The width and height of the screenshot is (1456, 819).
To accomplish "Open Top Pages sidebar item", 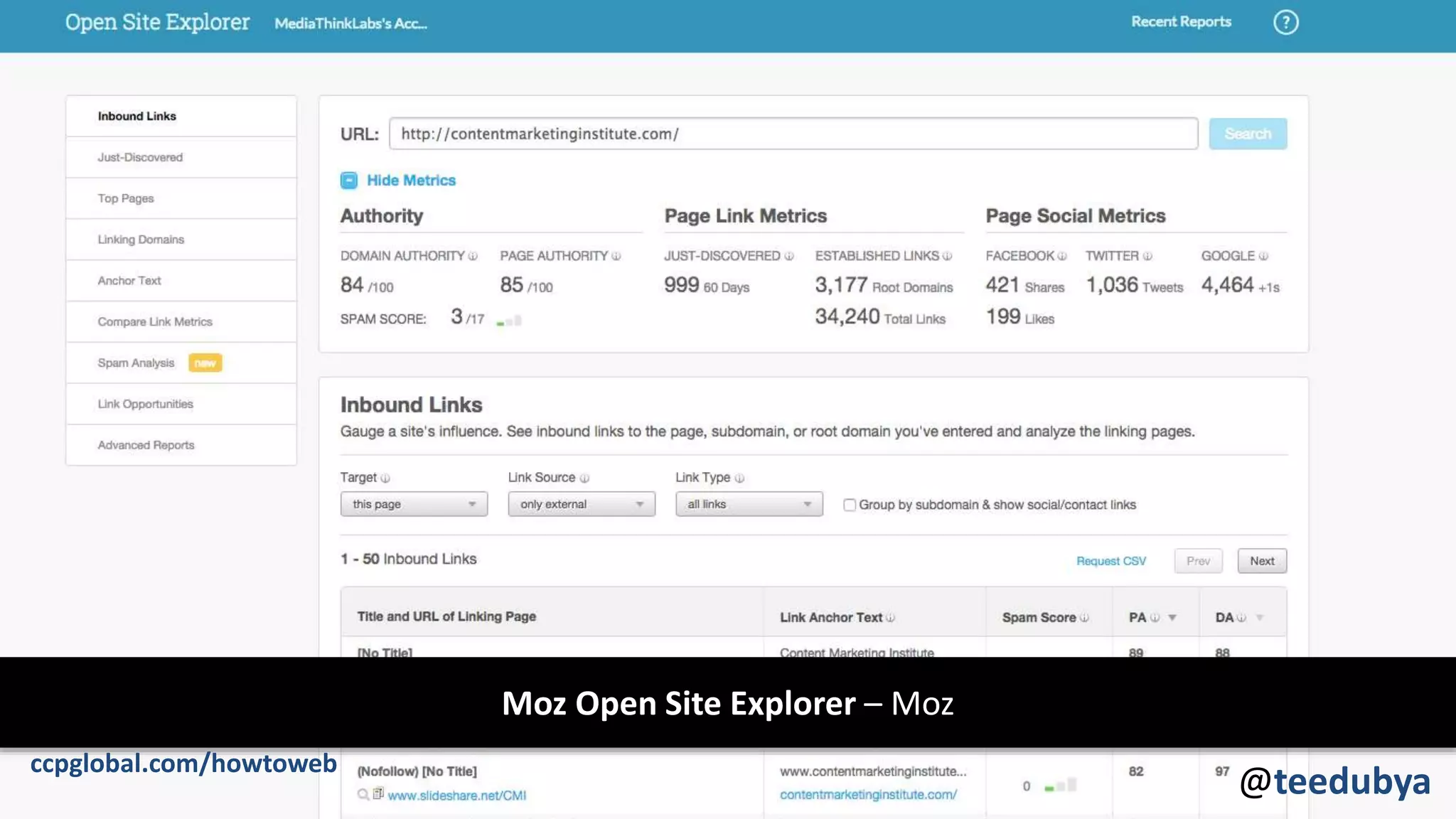I will [x=181, y=198].
